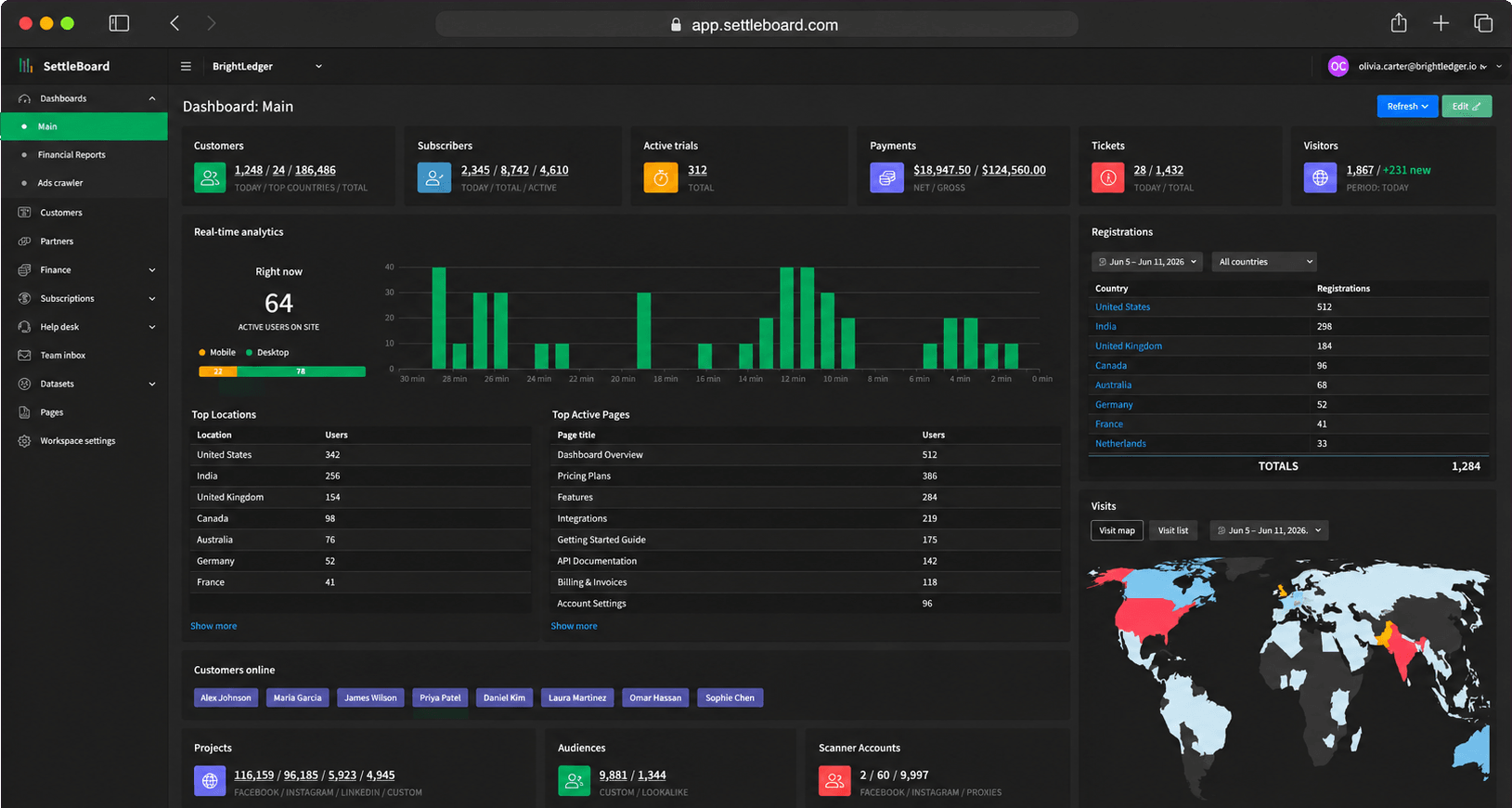Click the Mobile/Desktop usage bar
Image resolution: width=1512 pixels, height=808 pixels.
tap(282, 371)
